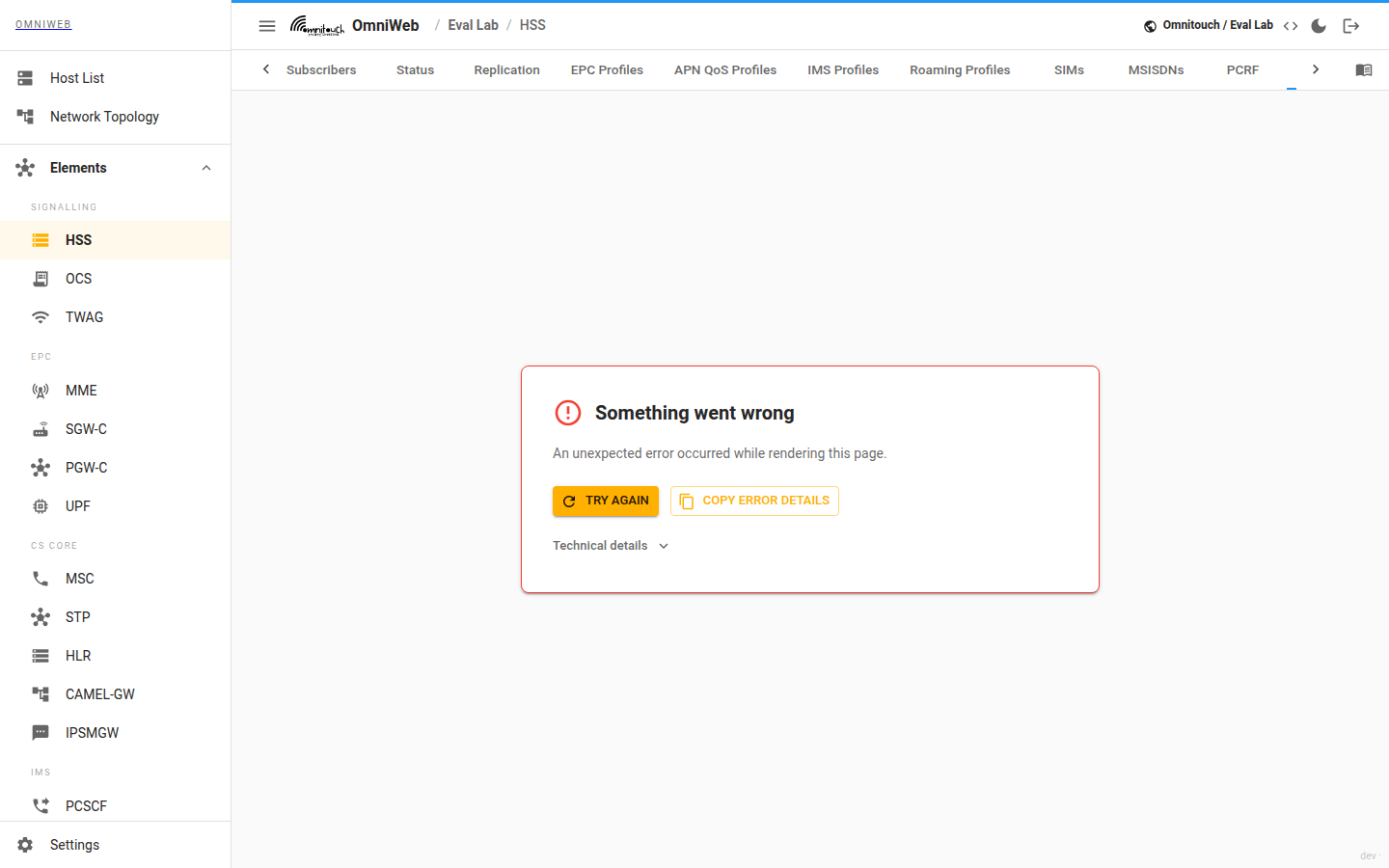Click the PGW-C hub icon

click(41, 468)
